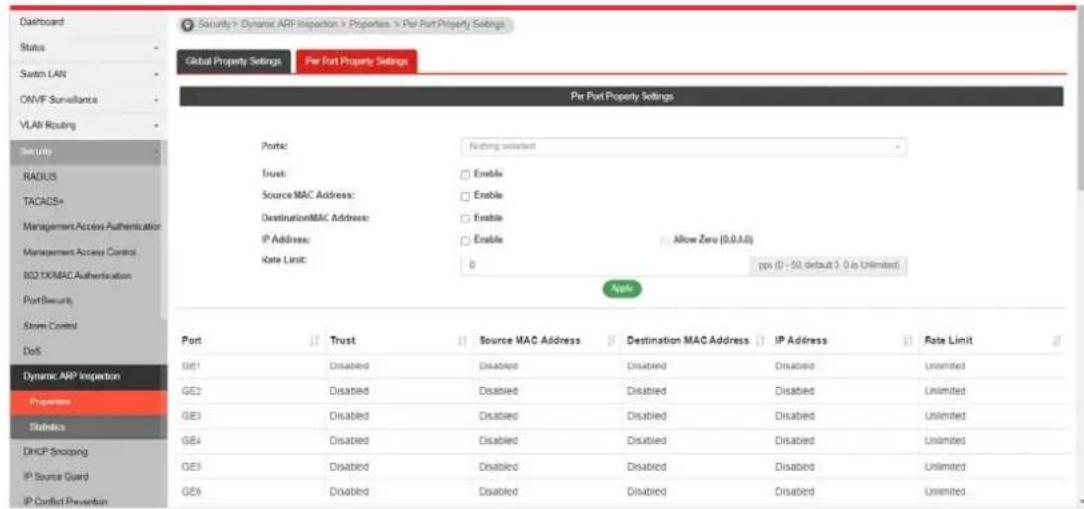Select Dynamic ARP Inspection menu item
The image size is (1084, 509).
point(88,377)
